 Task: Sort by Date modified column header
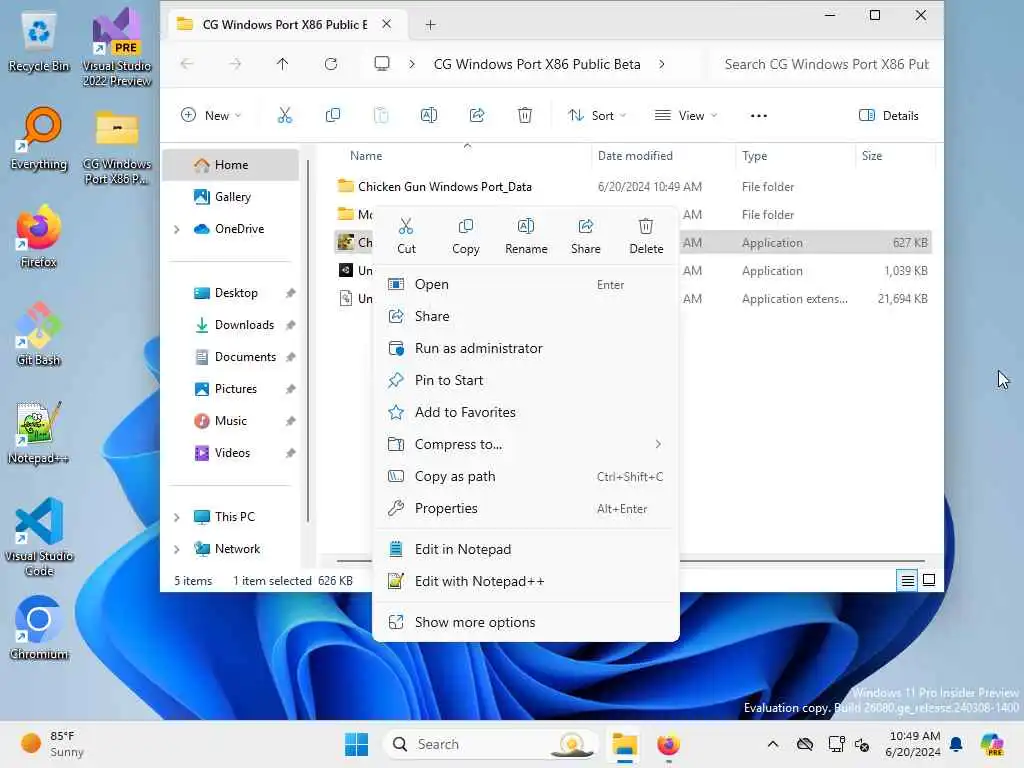(x=663, y=156)
